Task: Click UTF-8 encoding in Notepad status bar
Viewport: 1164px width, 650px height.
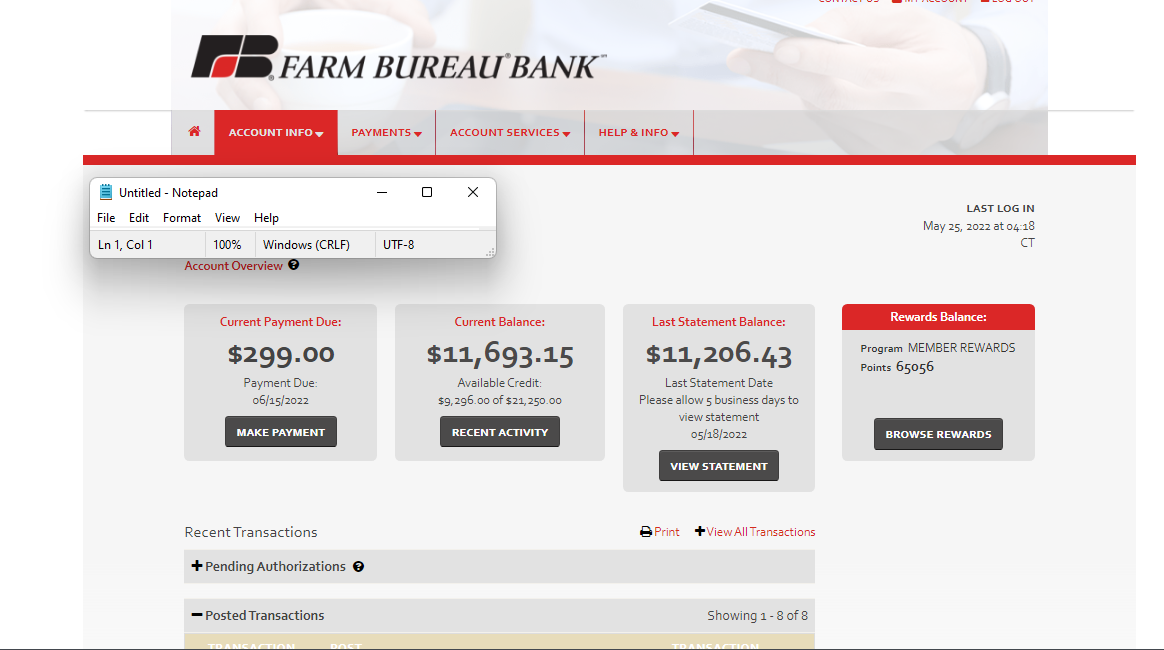Action: pyautogui.click(x=399, y=245)
